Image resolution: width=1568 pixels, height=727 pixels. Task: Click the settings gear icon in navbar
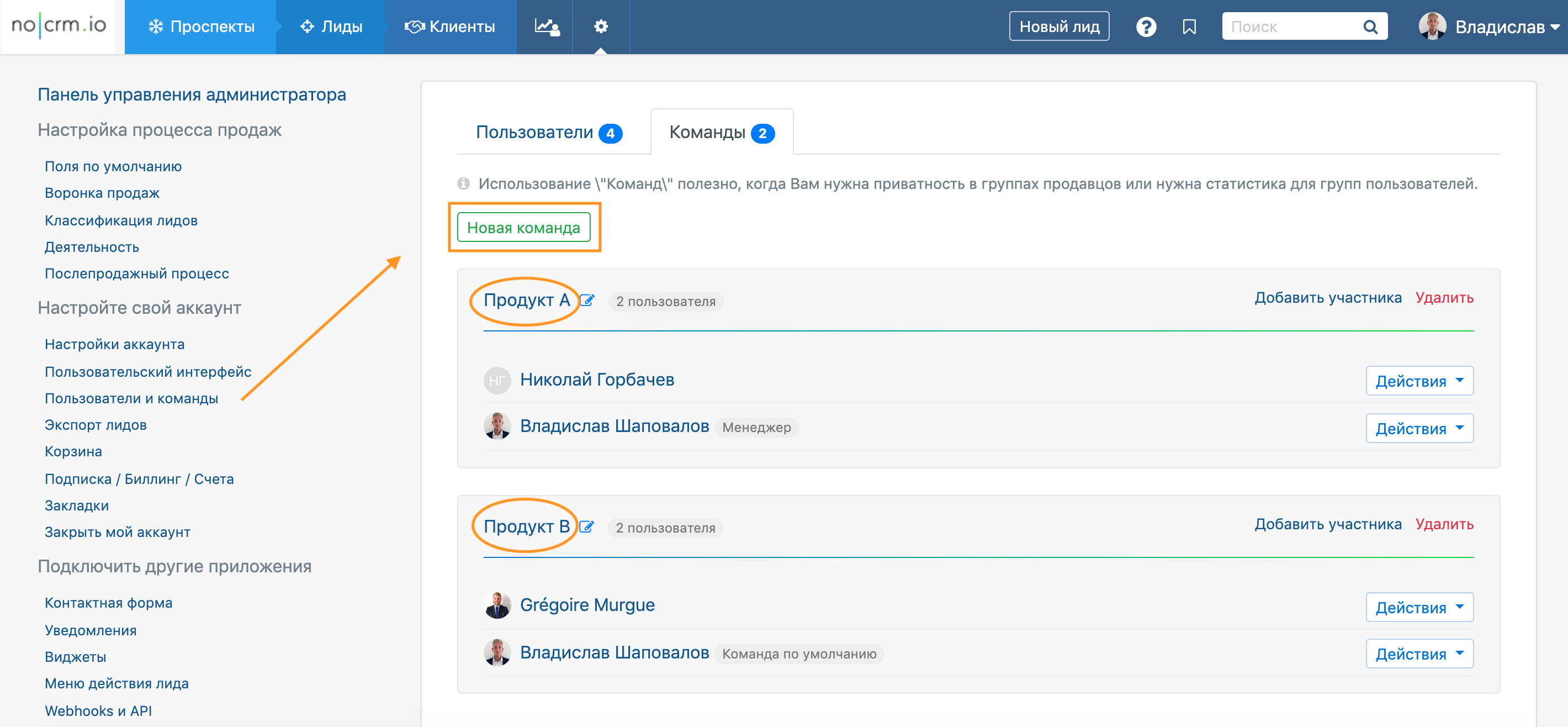pos(601,27)
